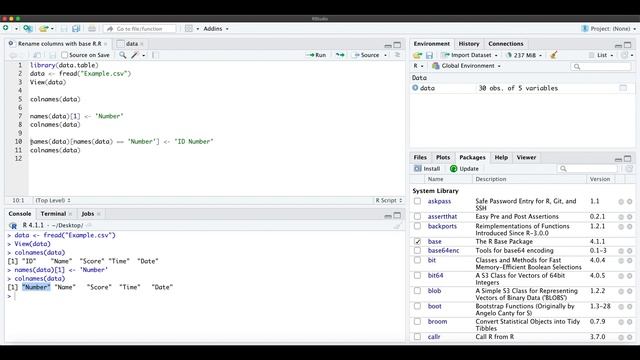The height and width of the screenshot is (360, 640).
Task: Remove the askpass package
Action: click(x=629, y=201)
